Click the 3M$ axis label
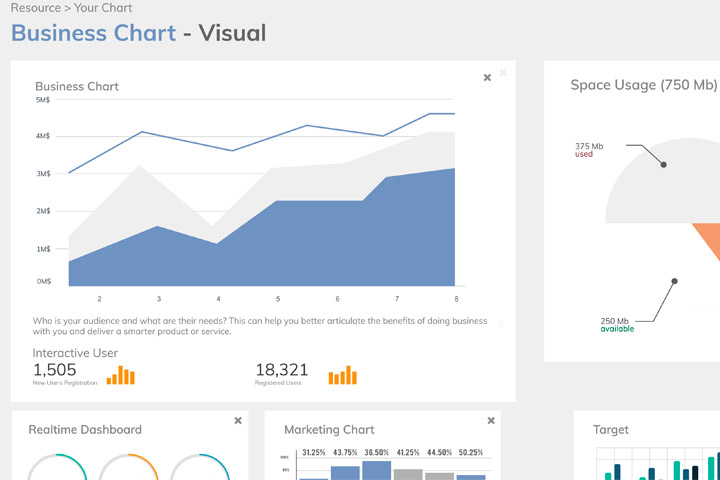720x480 pixels. click(44, 174)
